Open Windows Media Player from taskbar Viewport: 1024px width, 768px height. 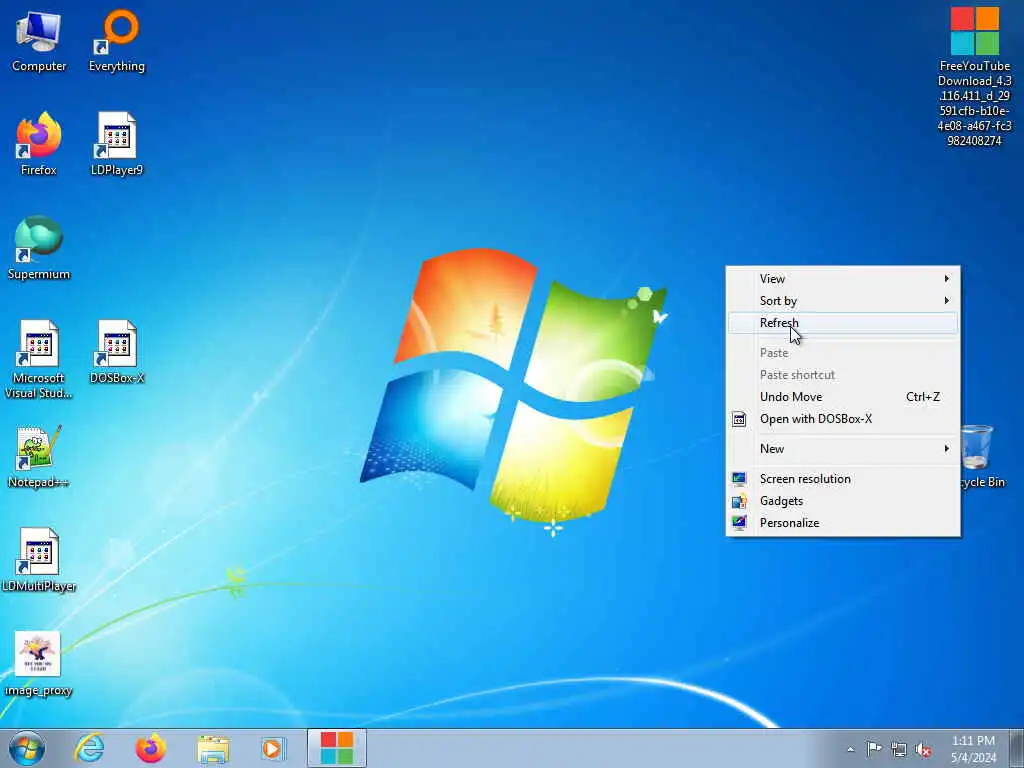[273, 748]
